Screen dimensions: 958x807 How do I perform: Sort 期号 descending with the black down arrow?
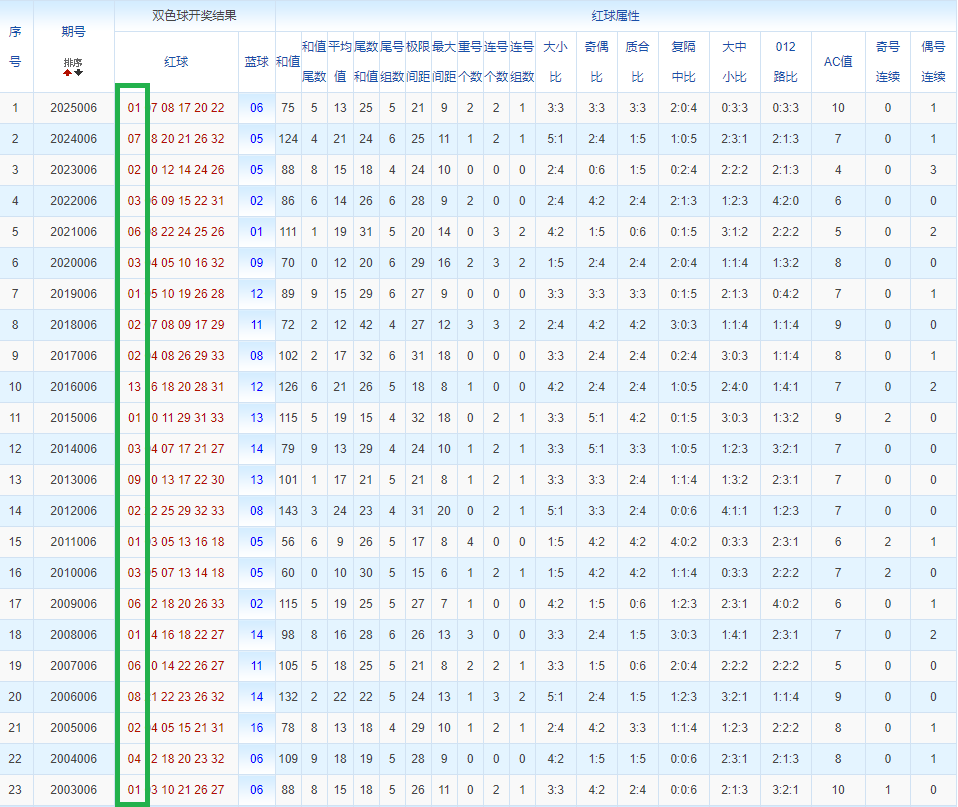coord(78,73)
